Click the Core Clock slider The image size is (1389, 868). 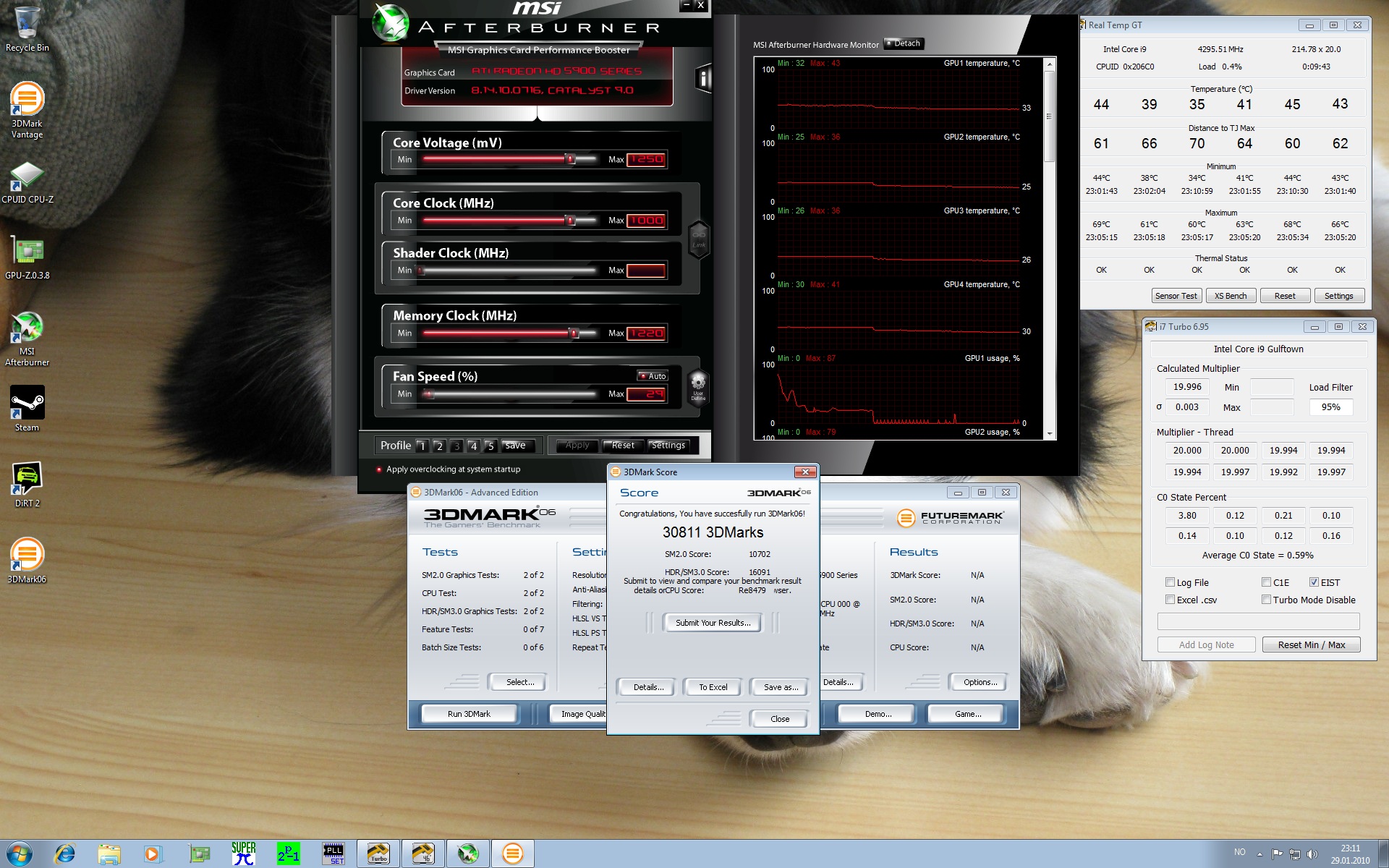coord(510,220)
